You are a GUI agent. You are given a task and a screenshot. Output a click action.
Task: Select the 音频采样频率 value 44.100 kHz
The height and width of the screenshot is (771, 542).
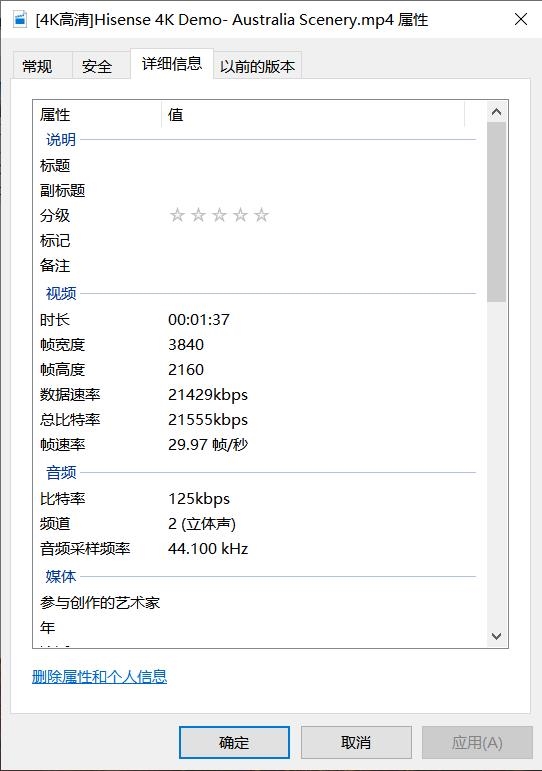[208, 549]
